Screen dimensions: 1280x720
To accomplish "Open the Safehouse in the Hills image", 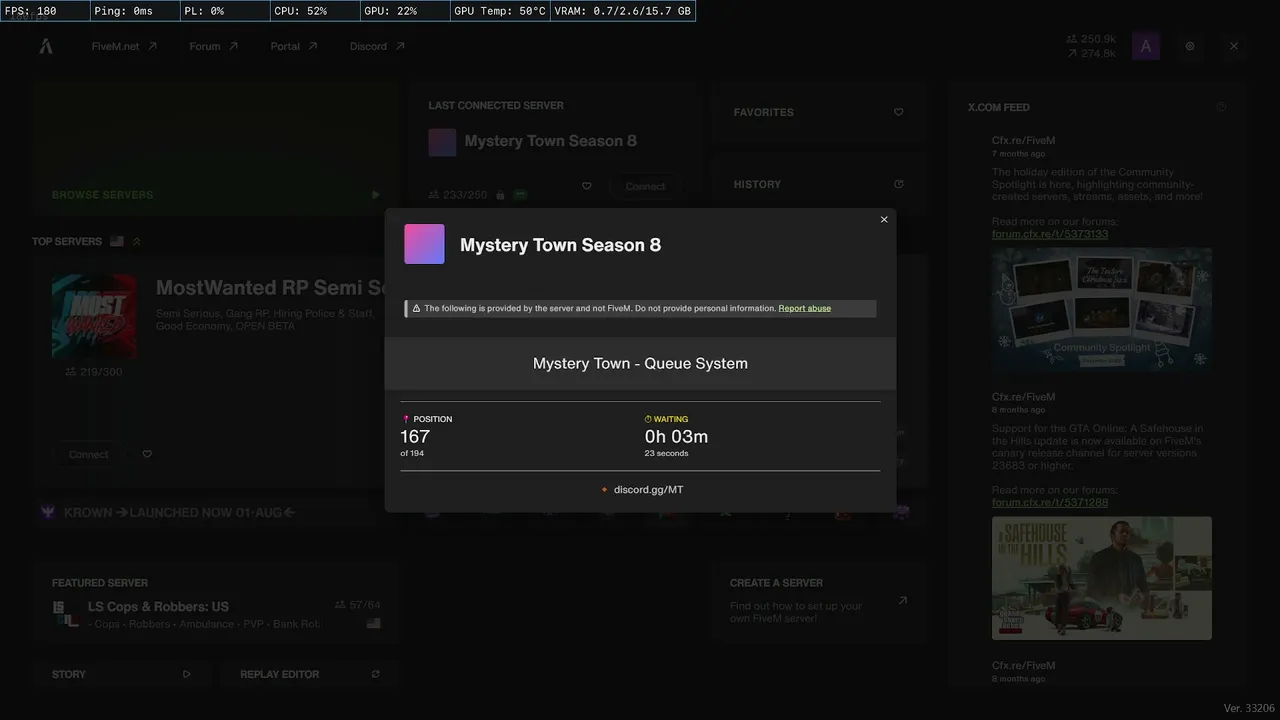I will (1102, 578).
